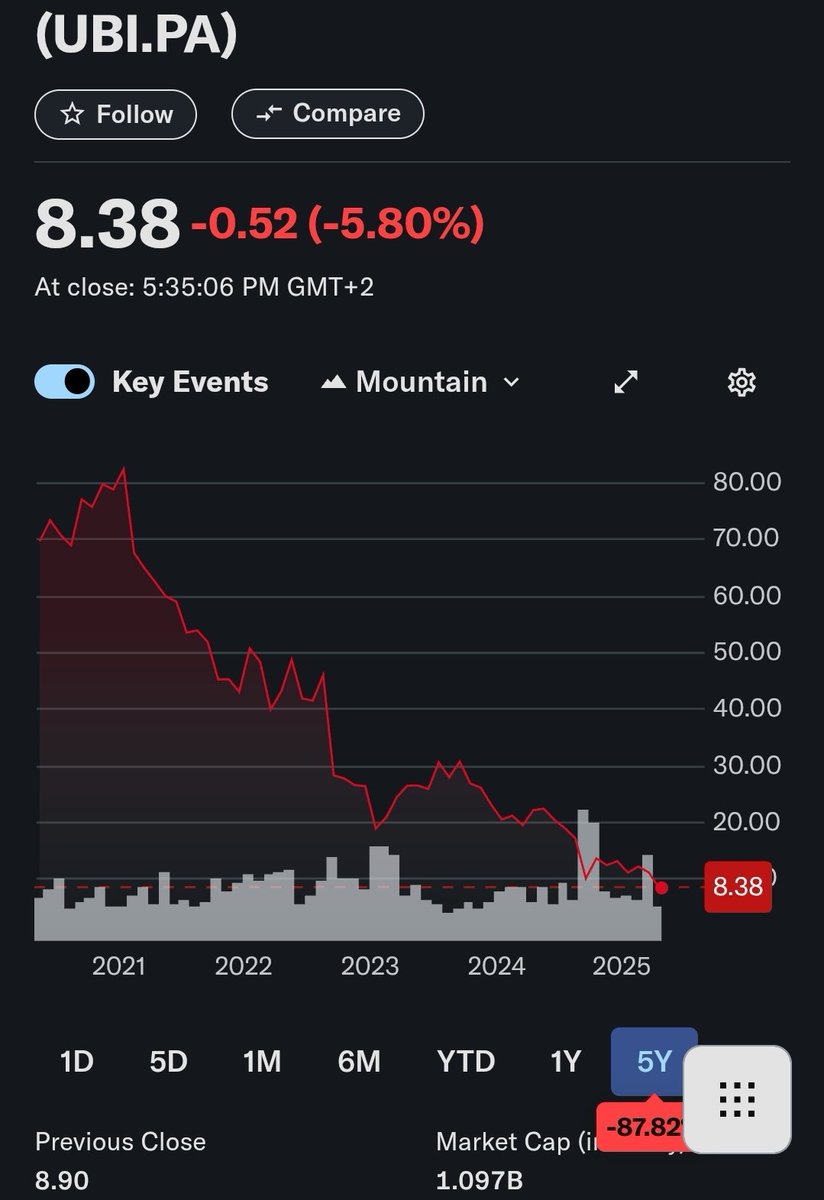Tap the floating keypad grid button
The image size is (824, 1200).
coord(737,1099)
